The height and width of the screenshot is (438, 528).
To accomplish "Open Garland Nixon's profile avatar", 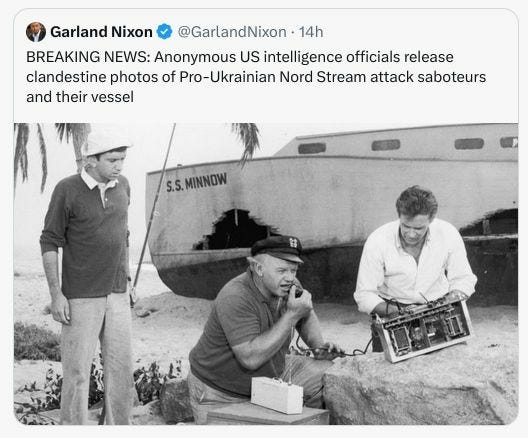I will click(x=36, y=32).
